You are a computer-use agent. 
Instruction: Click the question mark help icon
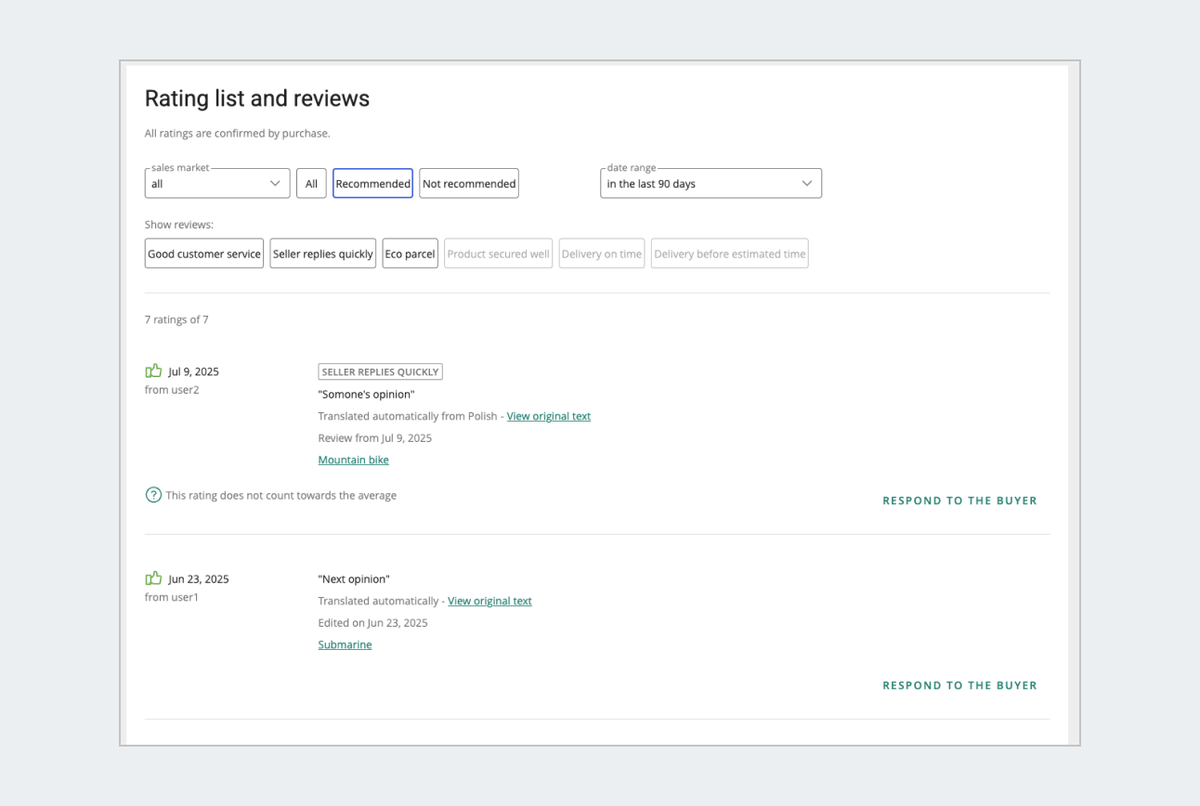point(153,495)
